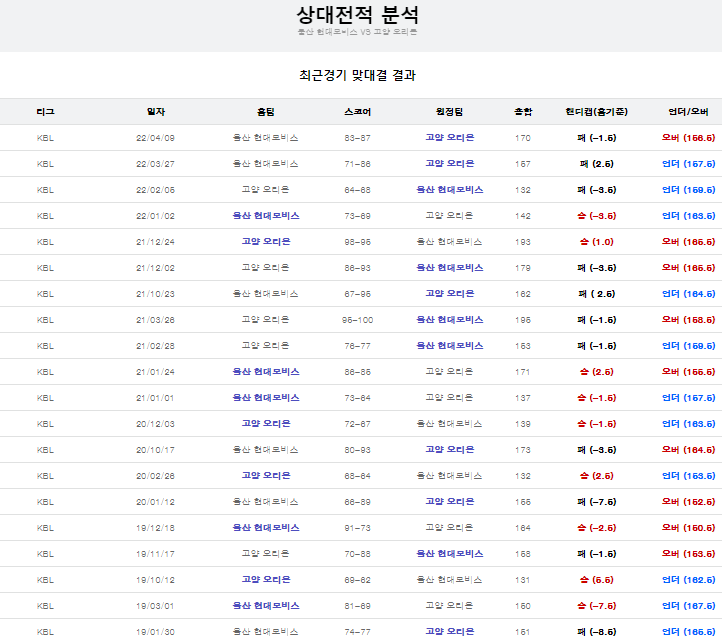Select the 22/04/09 date cell
722x641 pixels.
coord(156,138)
